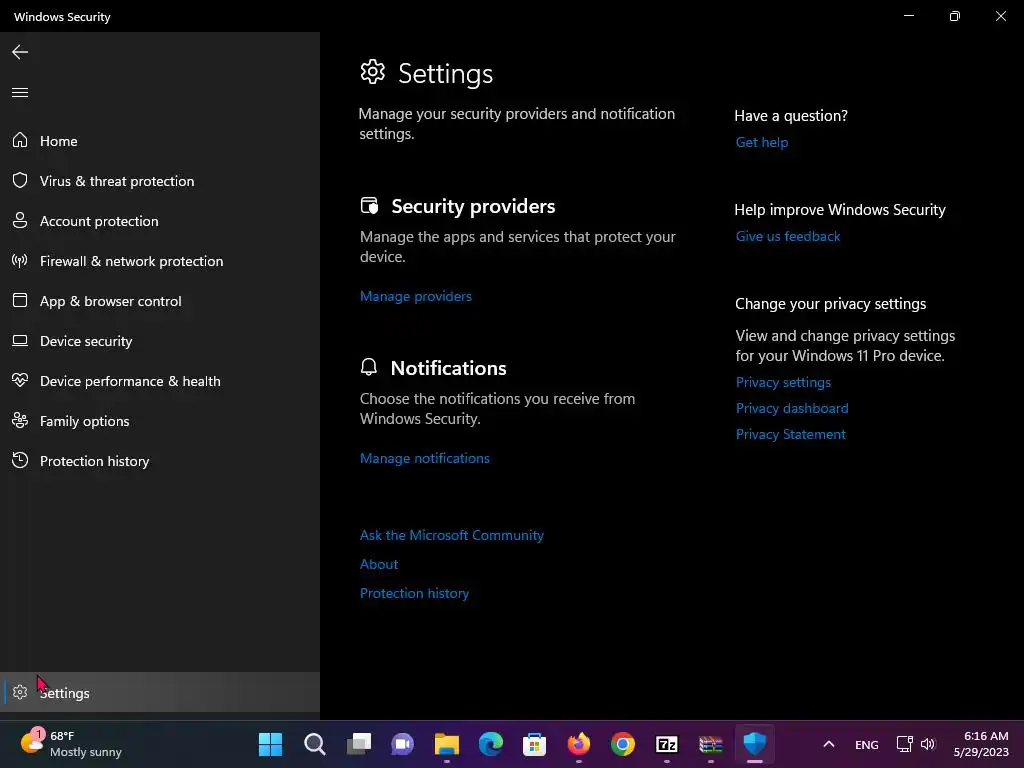The height and width of the screenshot is (768, 1024).
Task: Open File Explorer from taskbar
Action: [447, 744]
